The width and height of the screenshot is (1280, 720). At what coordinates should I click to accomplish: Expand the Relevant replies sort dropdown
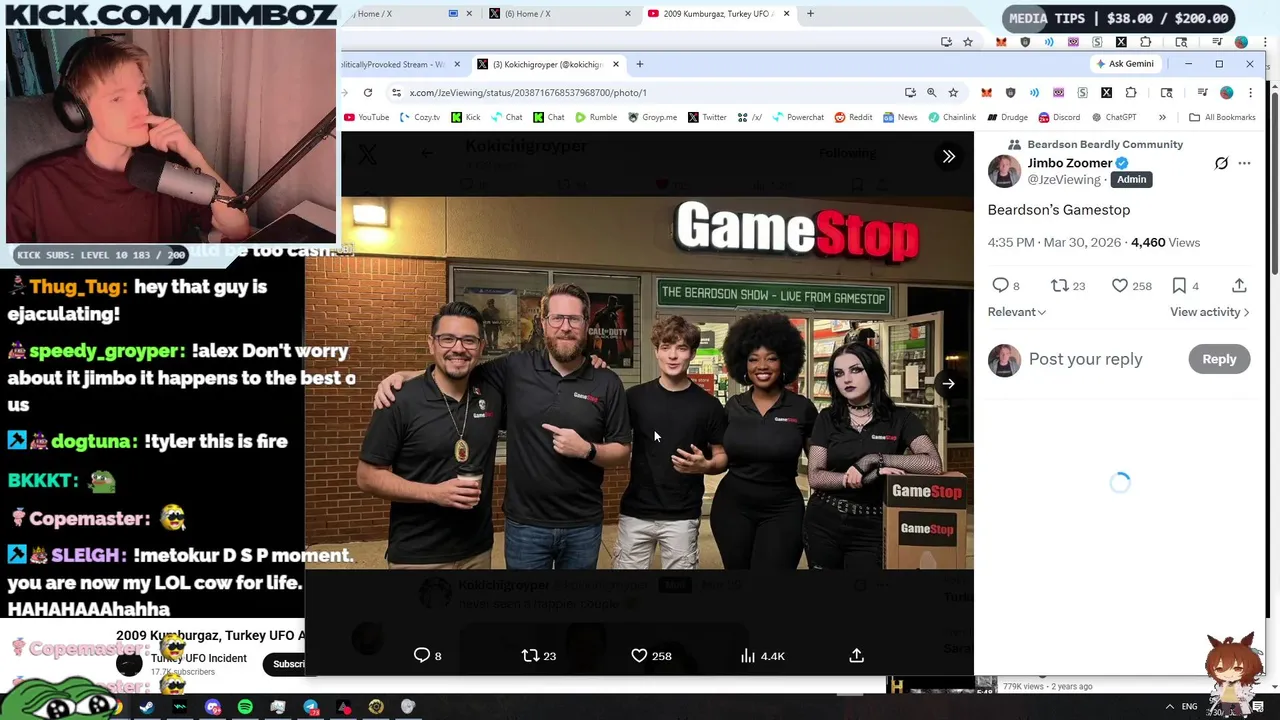pyautogui.click(x=1016, y=312)
